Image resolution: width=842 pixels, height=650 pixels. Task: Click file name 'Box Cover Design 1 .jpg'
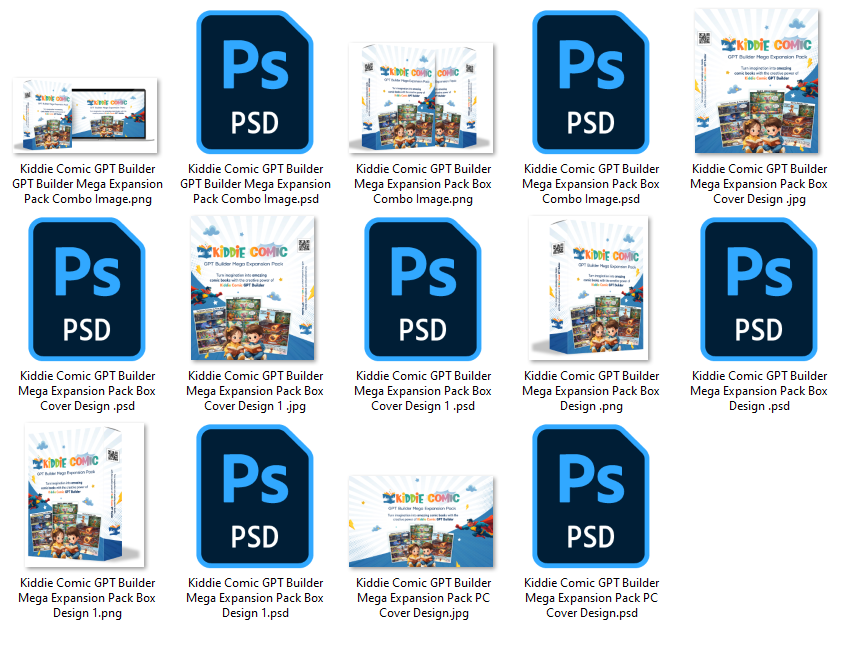coord(255,391)
